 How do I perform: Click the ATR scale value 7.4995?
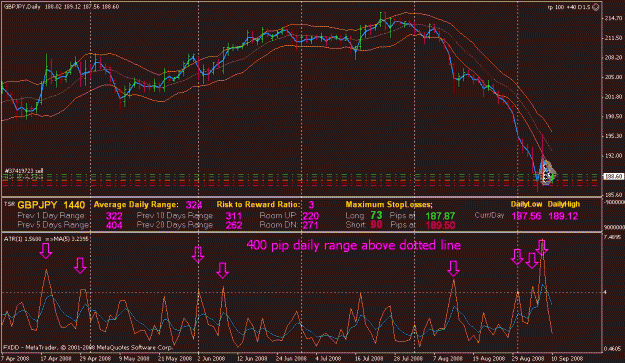613,237
